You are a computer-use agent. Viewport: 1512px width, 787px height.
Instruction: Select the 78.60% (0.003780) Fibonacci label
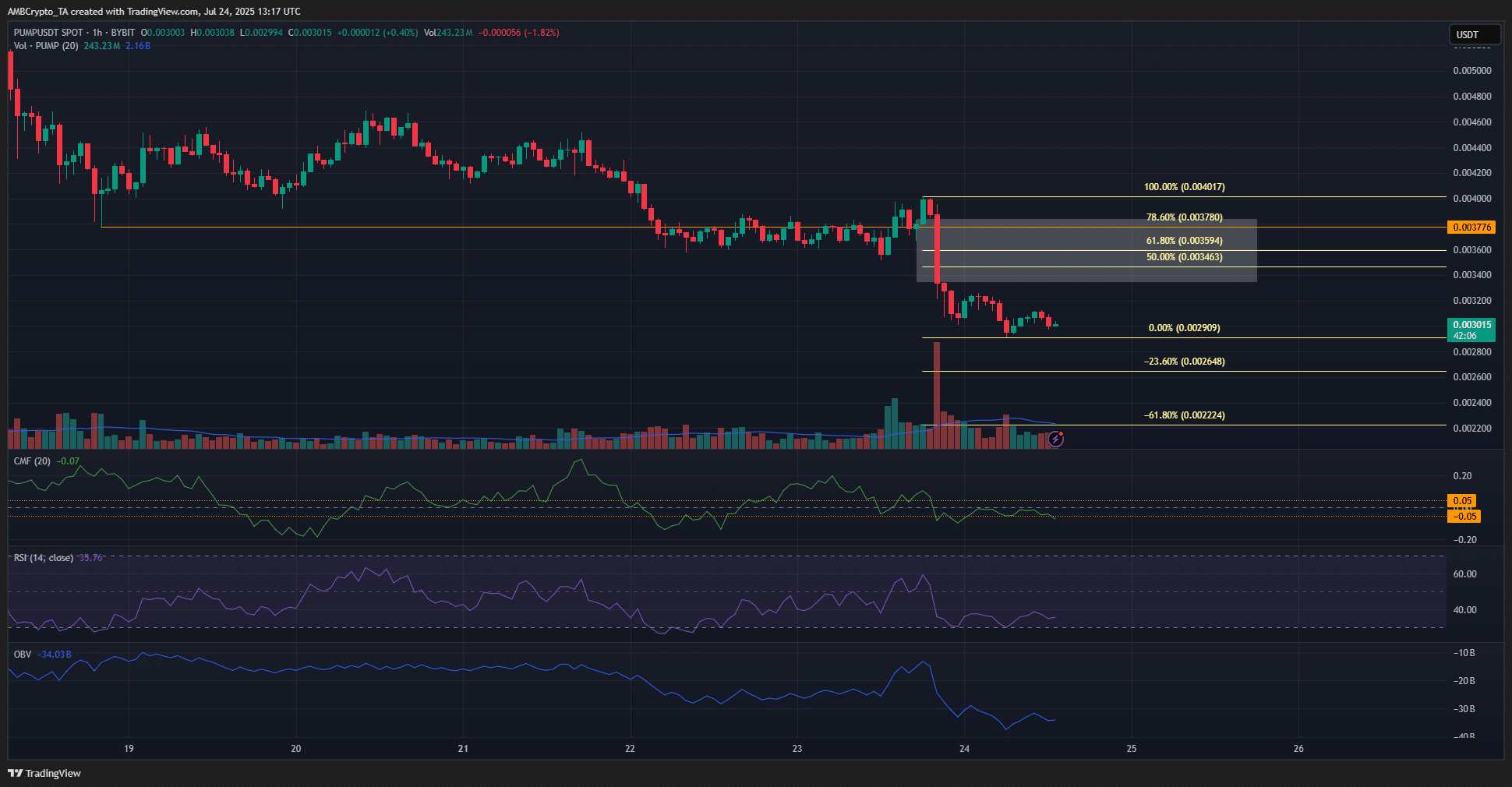point(1184,217)
